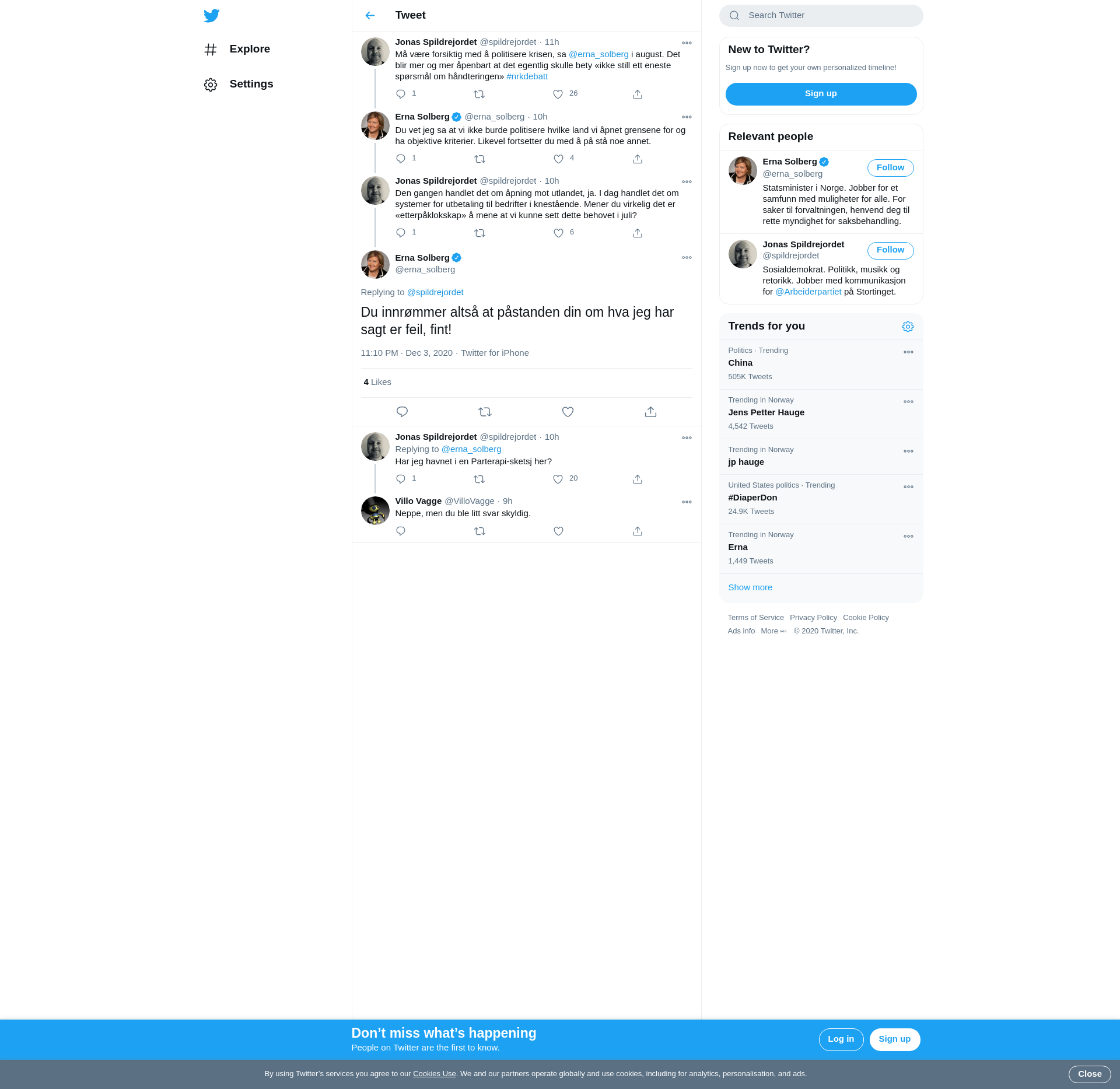Reply to Erna's 10h tweet about objektive kriterier
1120x1089 pixels.
pyautogui.click(x=401, y=159)
